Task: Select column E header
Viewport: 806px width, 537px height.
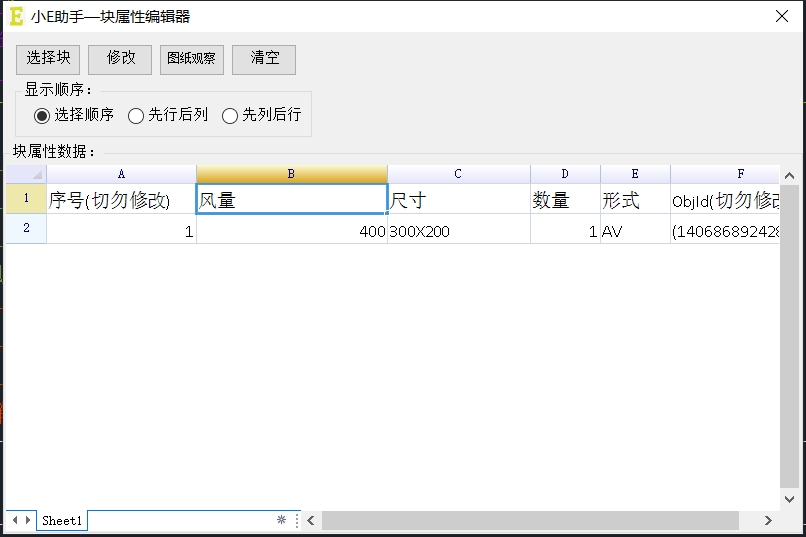Action: pos(635,174)
